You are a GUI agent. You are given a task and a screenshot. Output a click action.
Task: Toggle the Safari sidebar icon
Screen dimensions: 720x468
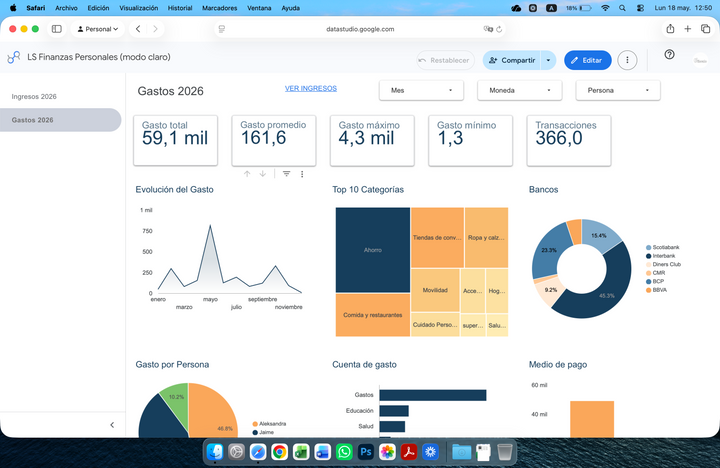57,29
